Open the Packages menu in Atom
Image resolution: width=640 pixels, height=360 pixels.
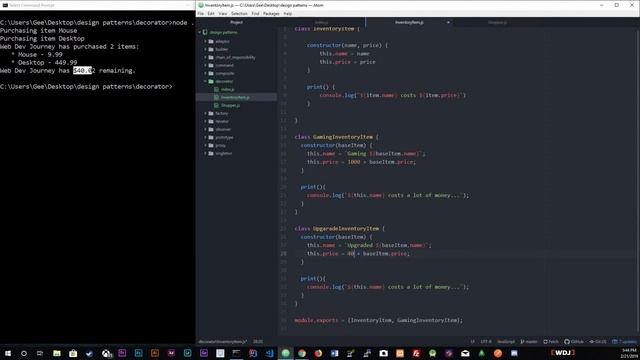pyautogui.click(x=271, y=13)
